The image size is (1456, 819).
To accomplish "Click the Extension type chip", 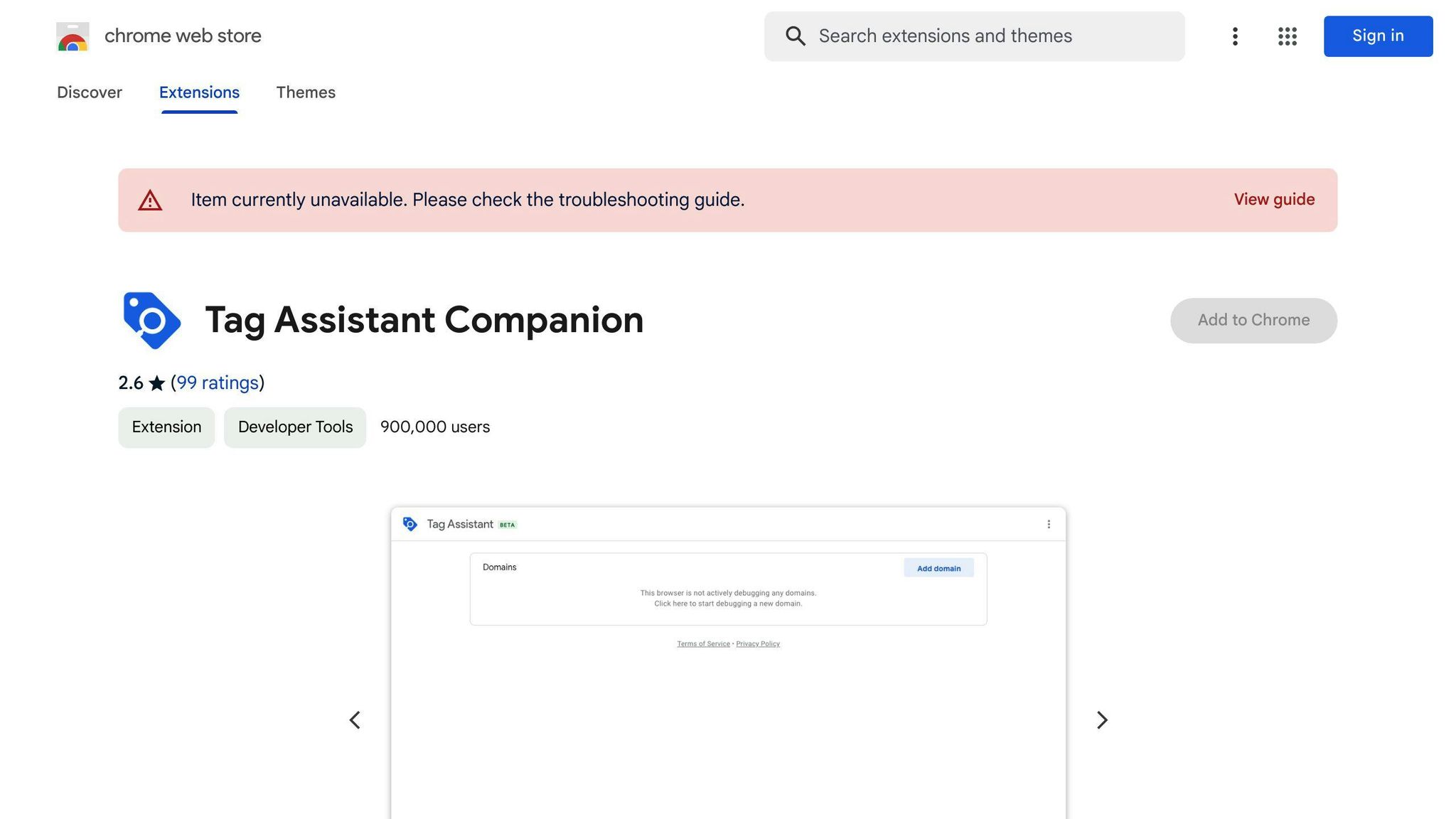I will 166,427.
